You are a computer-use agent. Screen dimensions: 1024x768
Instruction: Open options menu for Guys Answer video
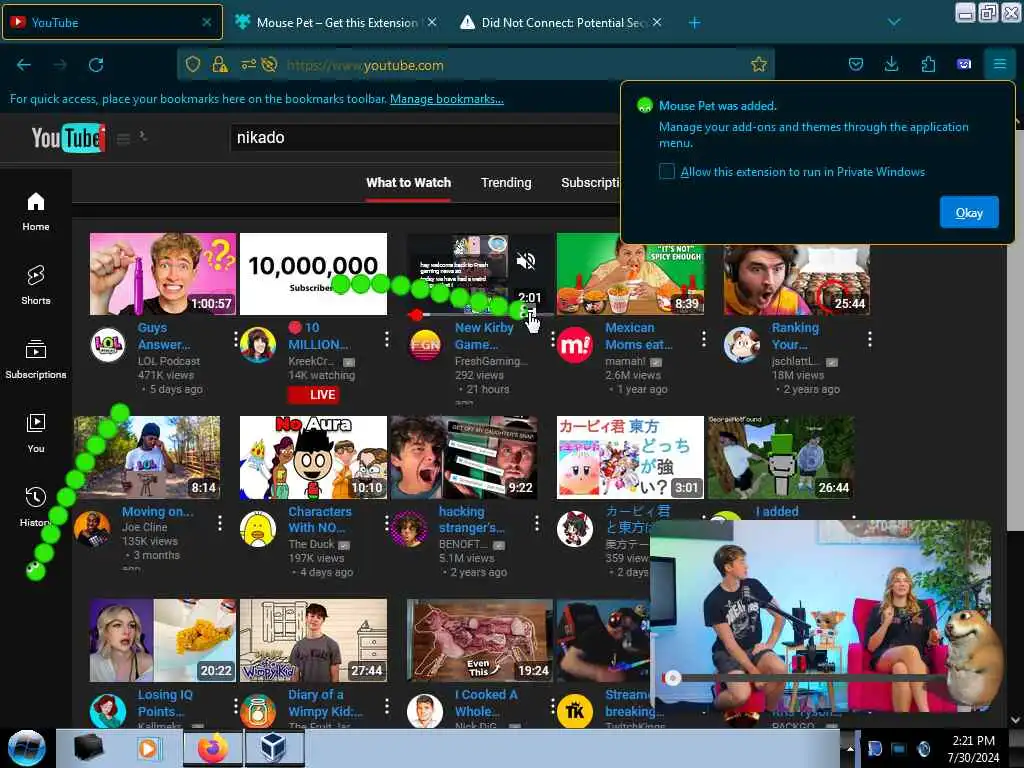[x=236, y=339]
